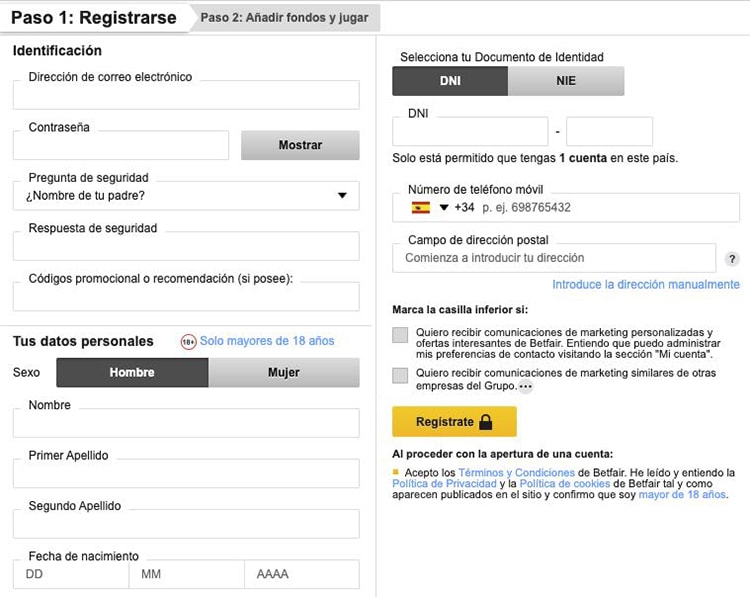Image resolution: width=750 pixels, height=597 pixels.
Task: Open the Términos y Condiciones link
Action: 517,473
